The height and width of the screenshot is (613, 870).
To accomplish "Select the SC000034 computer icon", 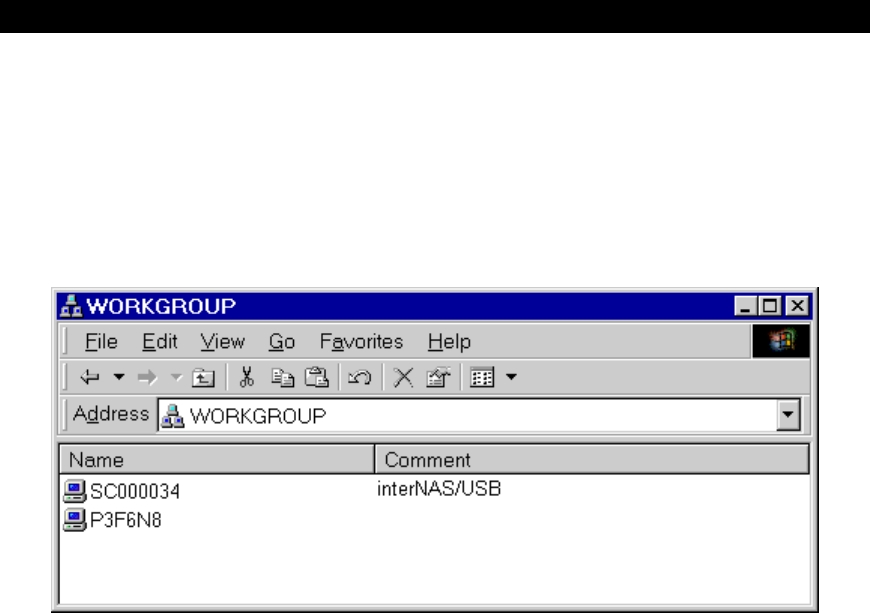I will click(x=74, y=491).
